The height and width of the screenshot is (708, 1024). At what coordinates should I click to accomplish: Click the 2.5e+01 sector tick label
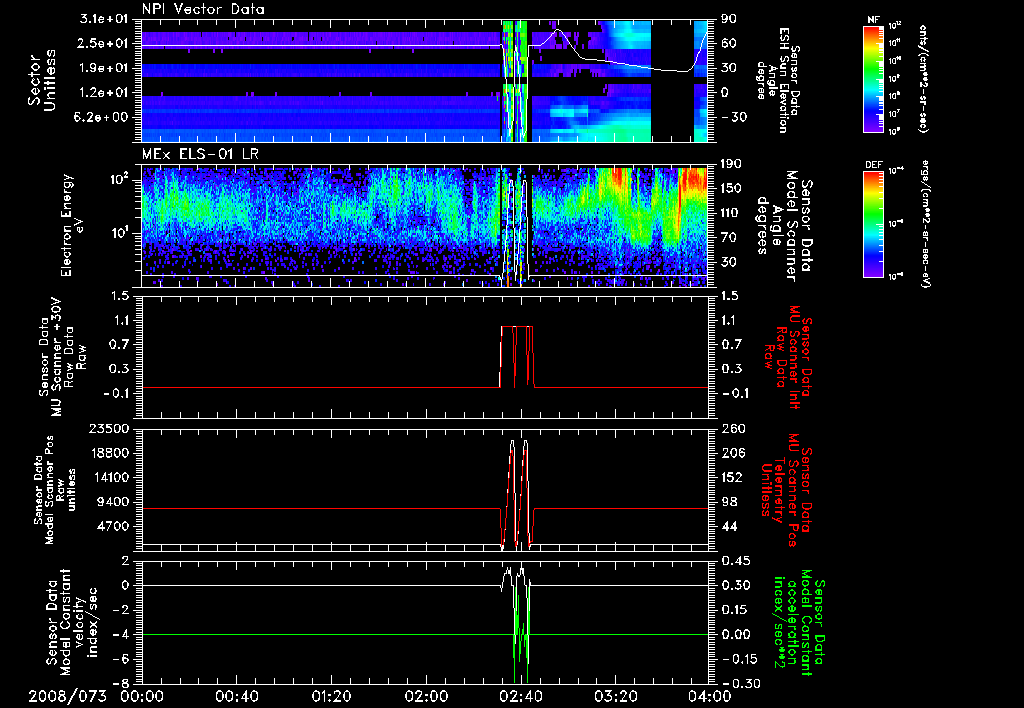(106, 43)
